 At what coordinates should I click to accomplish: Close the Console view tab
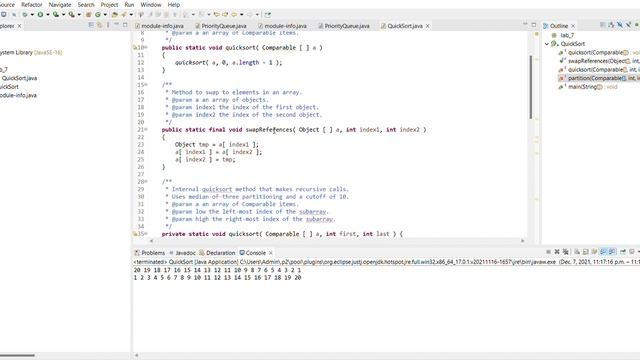[271, 253]
